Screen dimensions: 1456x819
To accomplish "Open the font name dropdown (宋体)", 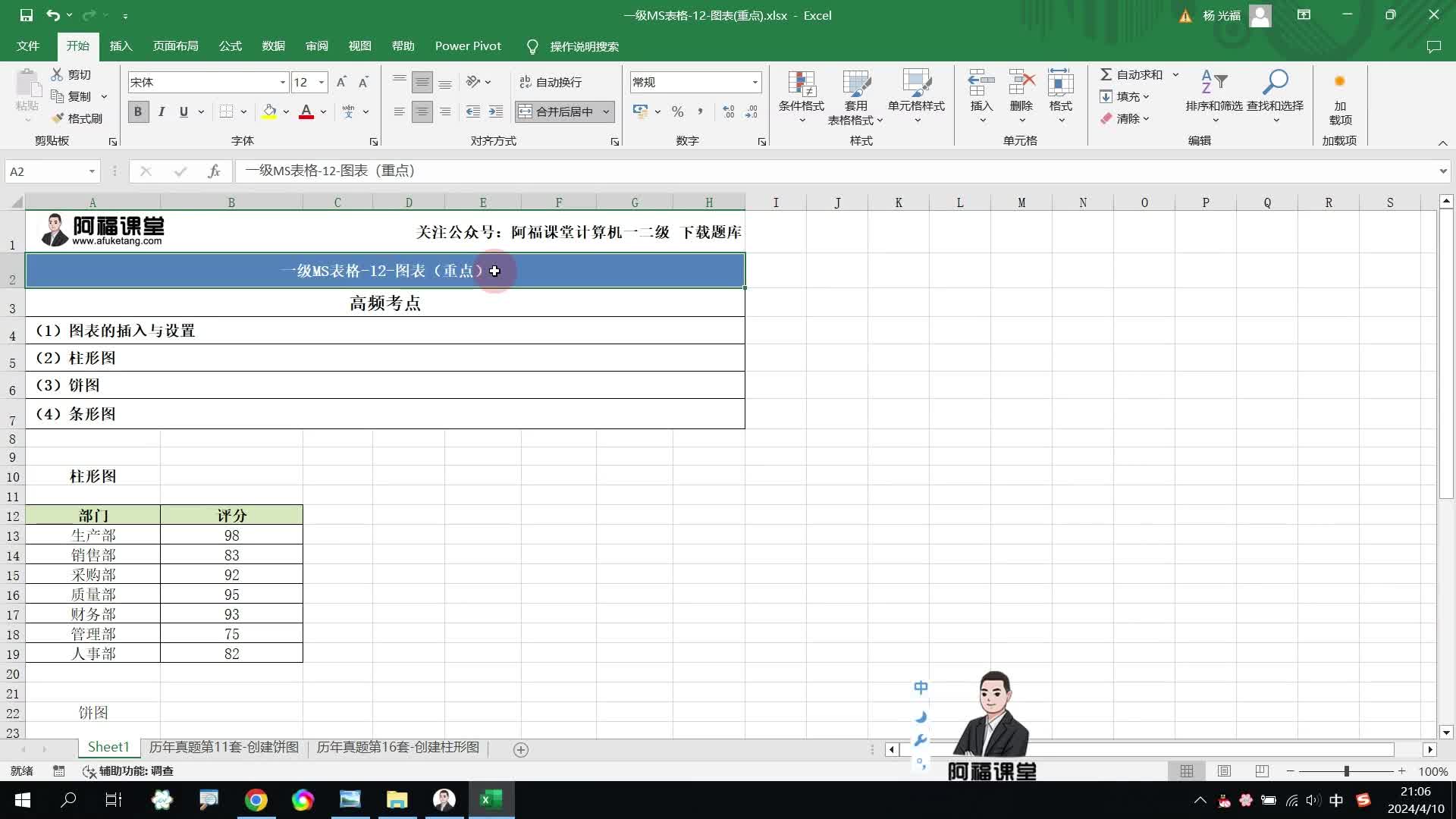I will pos(282,82).
